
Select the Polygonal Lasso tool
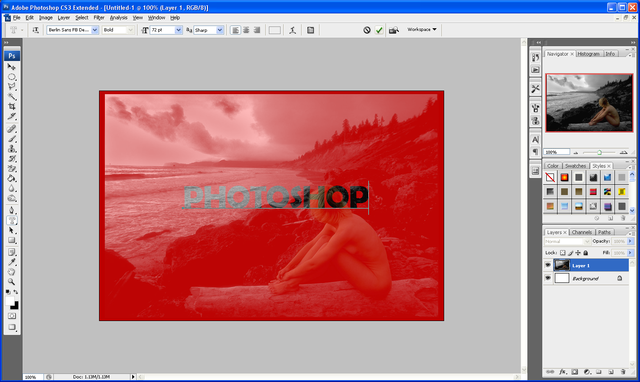coord(12,87)
